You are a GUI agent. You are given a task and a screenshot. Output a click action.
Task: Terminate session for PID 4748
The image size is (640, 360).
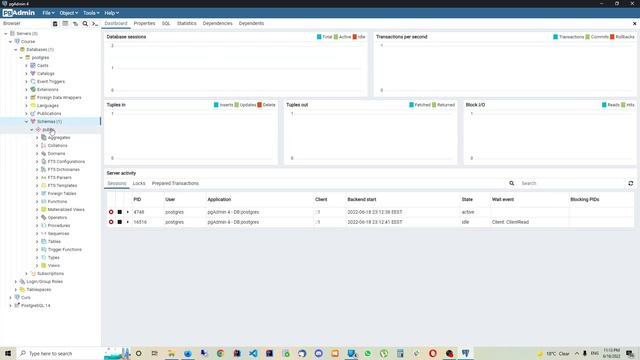111,212
